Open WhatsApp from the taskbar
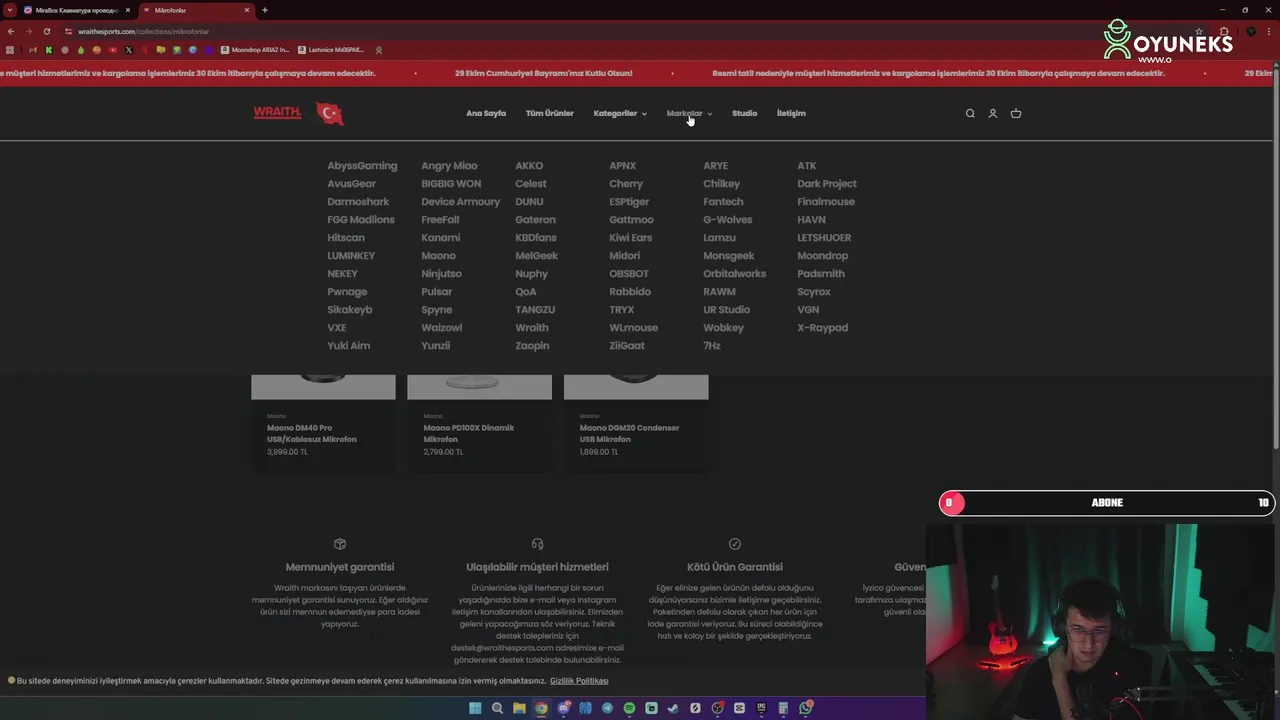The height and width of the screenshot is (720, 1280). tap(805, 708)
